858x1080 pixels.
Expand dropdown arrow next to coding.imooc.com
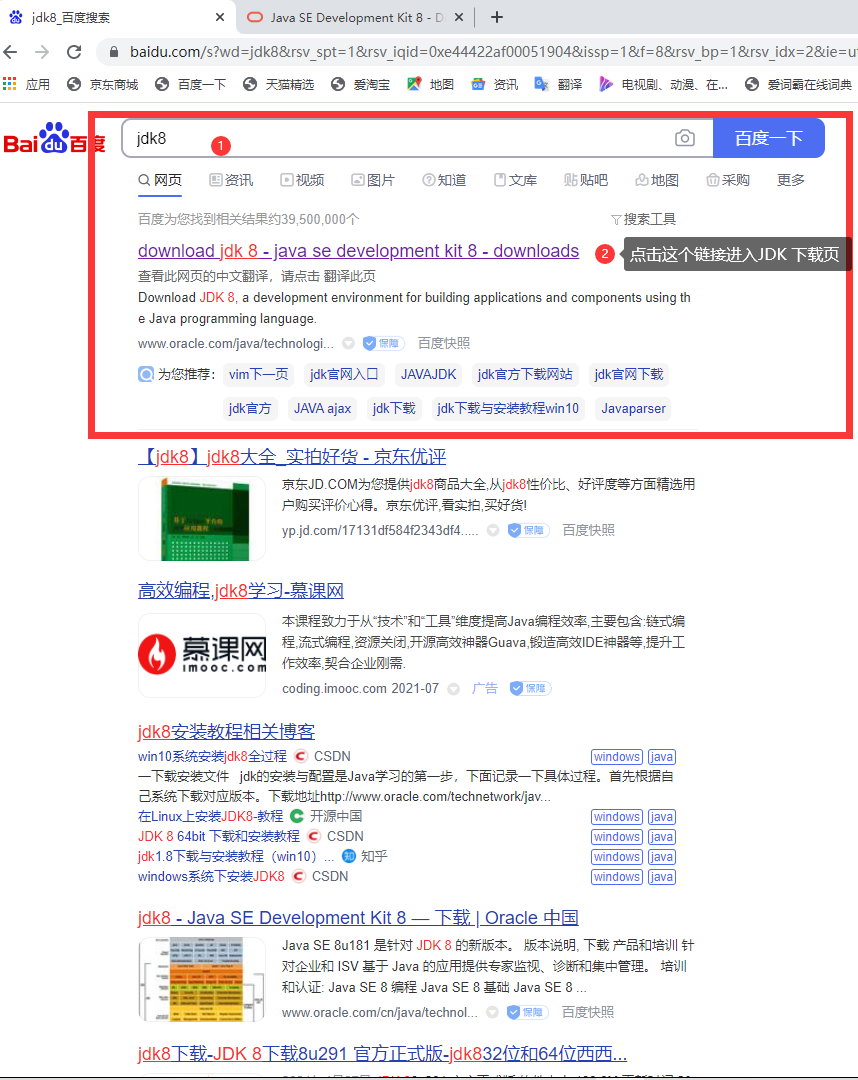point(453,689)
